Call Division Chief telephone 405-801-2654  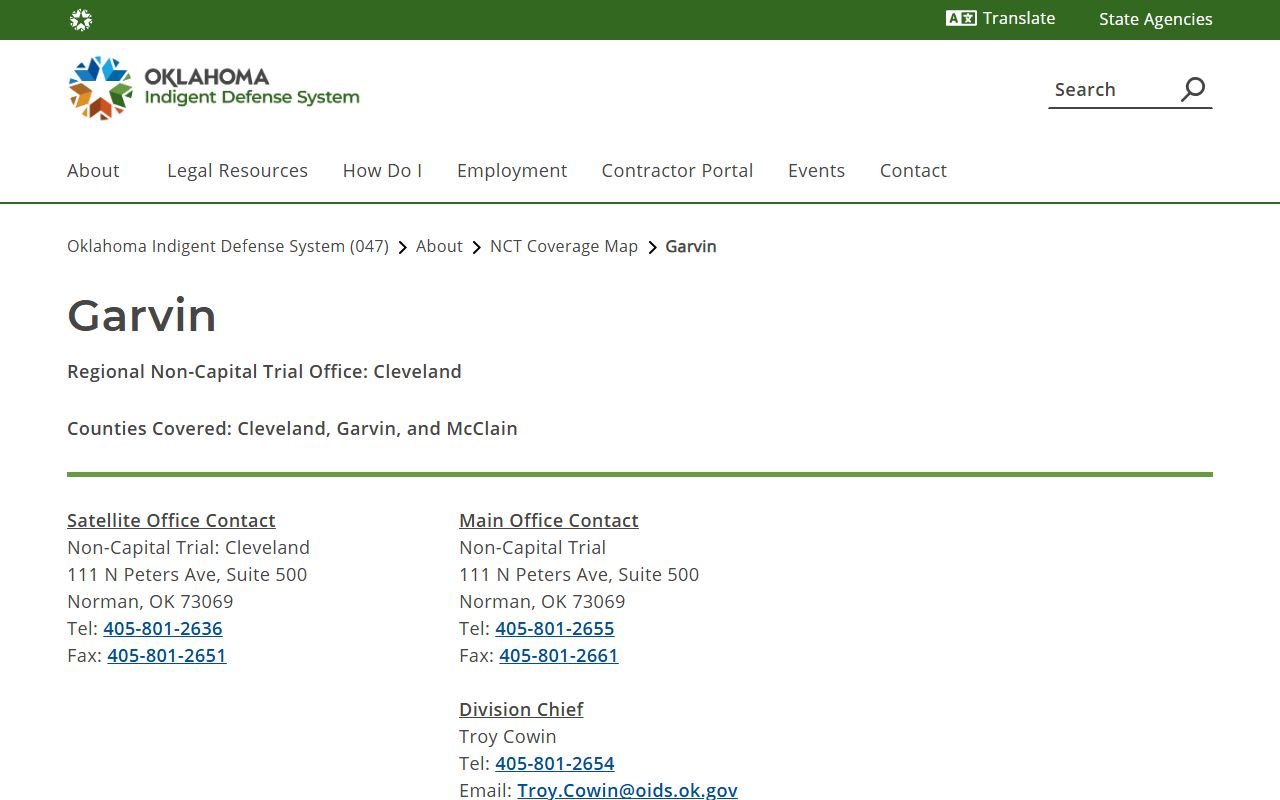tap(555, 763)
